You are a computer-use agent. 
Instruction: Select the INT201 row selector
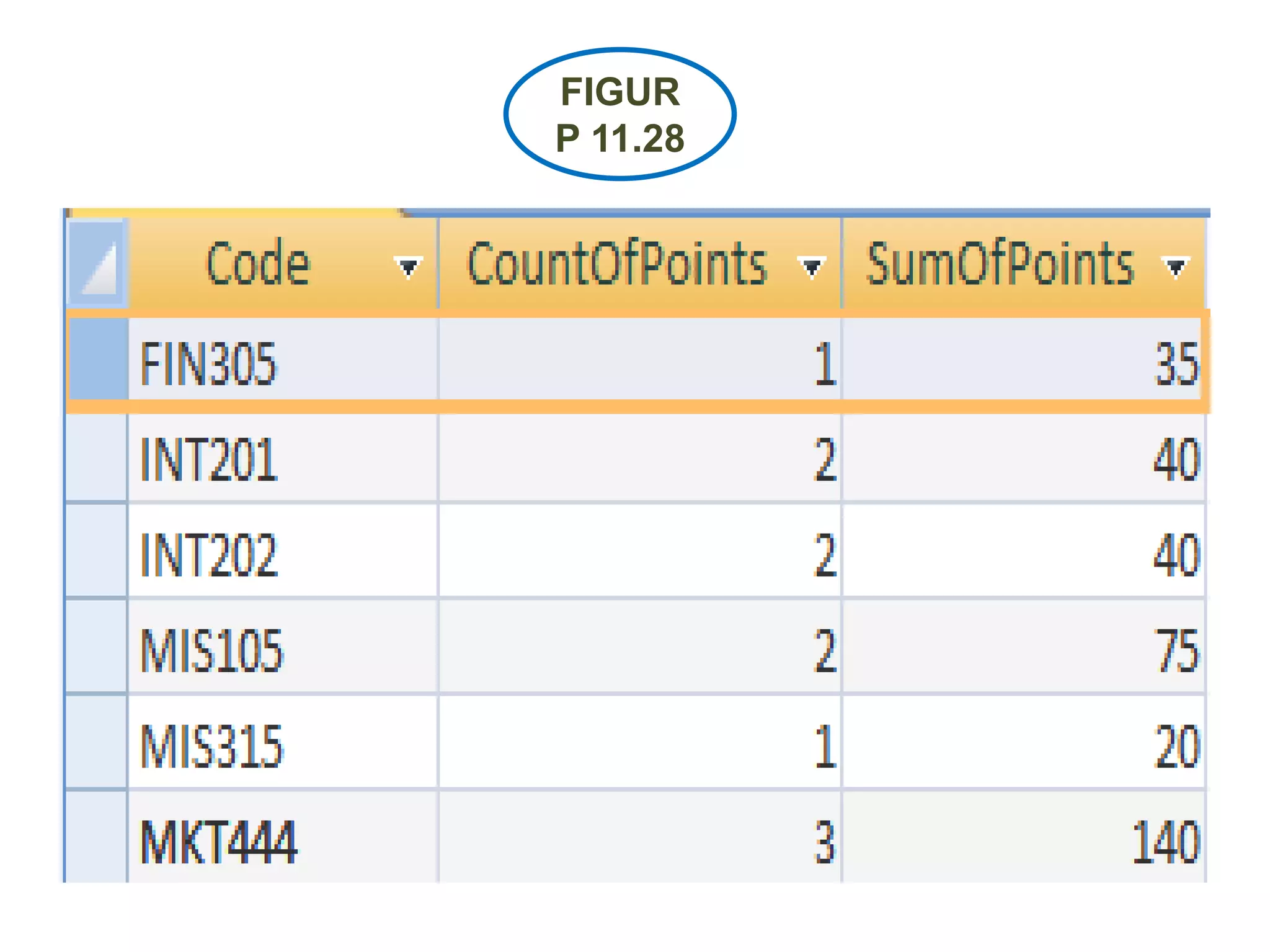[x=97, y=459]
